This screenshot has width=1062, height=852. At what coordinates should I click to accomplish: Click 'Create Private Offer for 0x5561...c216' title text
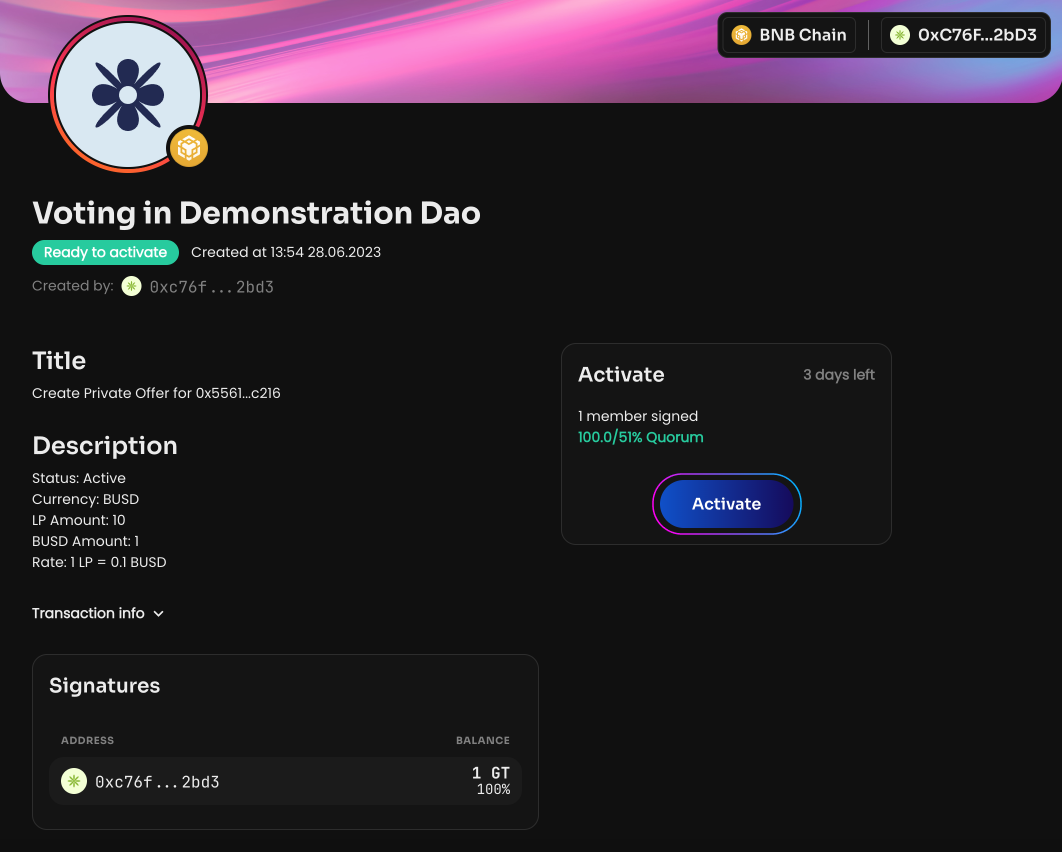point(156,393)
